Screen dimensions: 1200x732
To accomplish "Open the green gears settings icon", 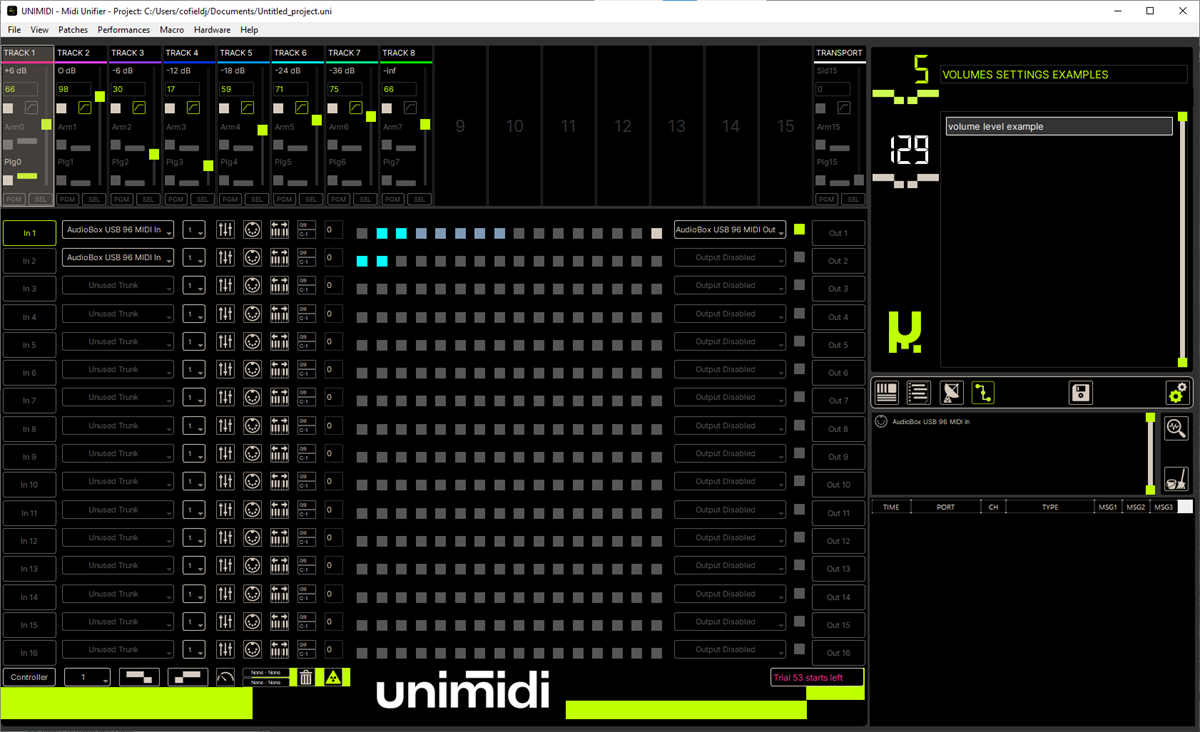I will click(1177, 392).
